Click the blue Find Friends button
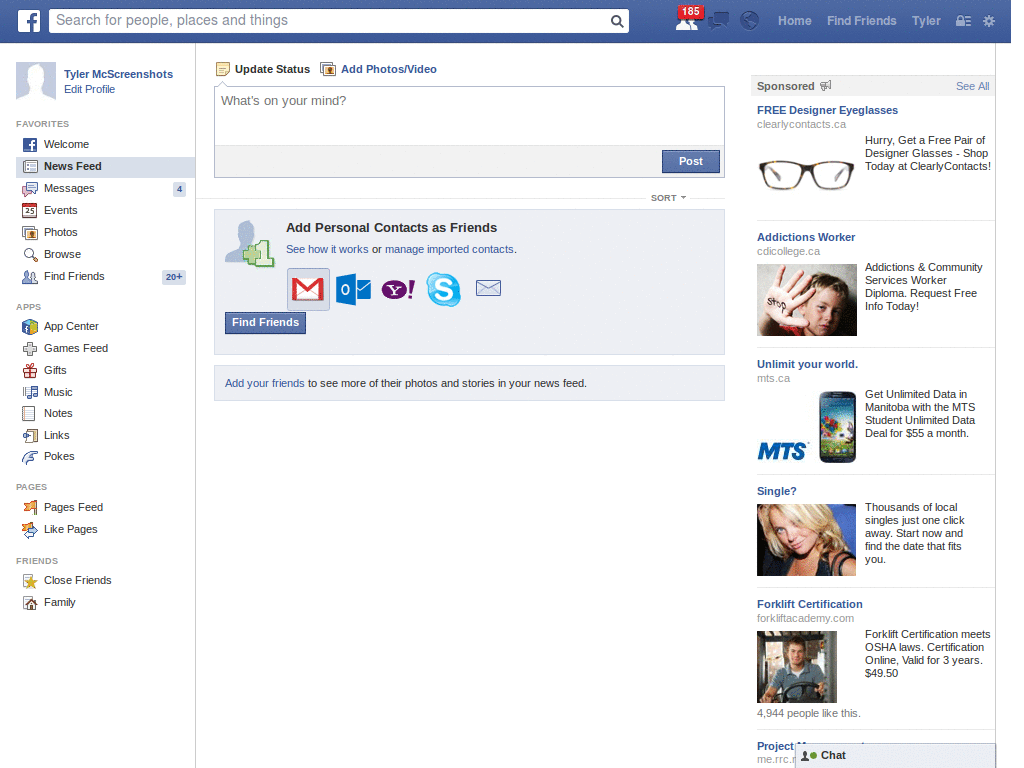 click(265, 323)
